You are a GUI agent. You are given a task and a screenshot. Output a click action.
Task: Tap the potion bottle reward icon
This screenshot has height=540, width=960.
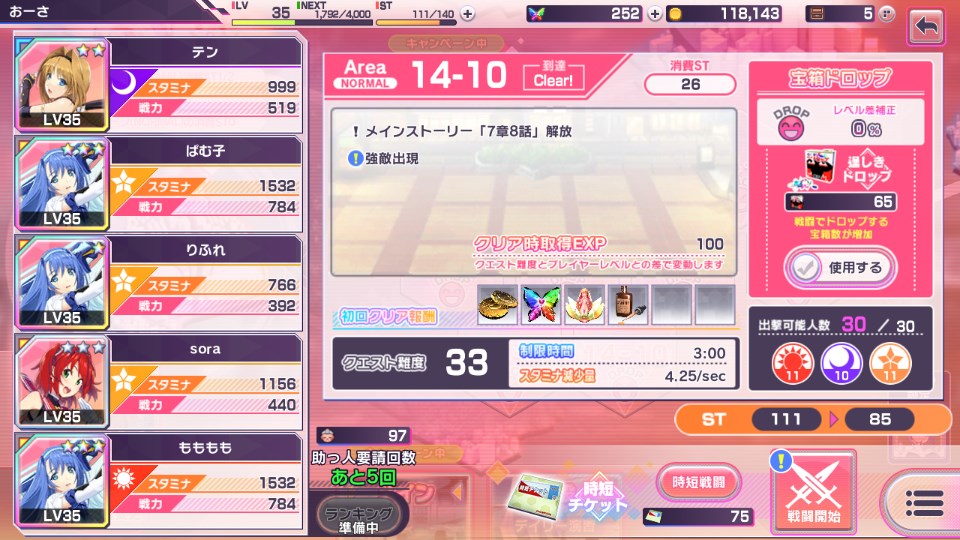628,304
